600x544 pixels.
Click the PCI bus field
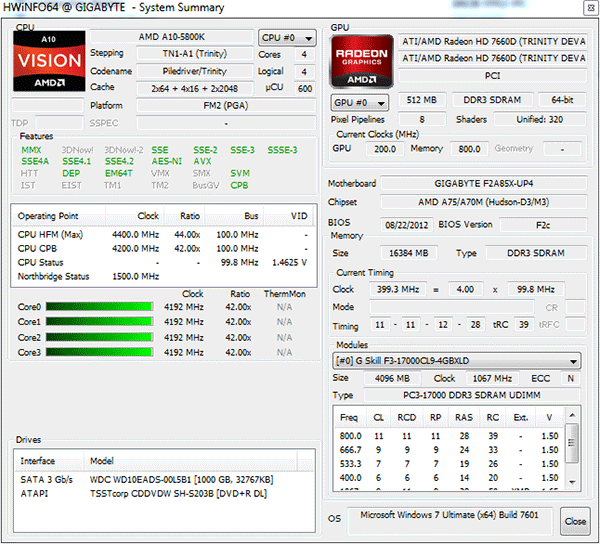pos(493,76)
